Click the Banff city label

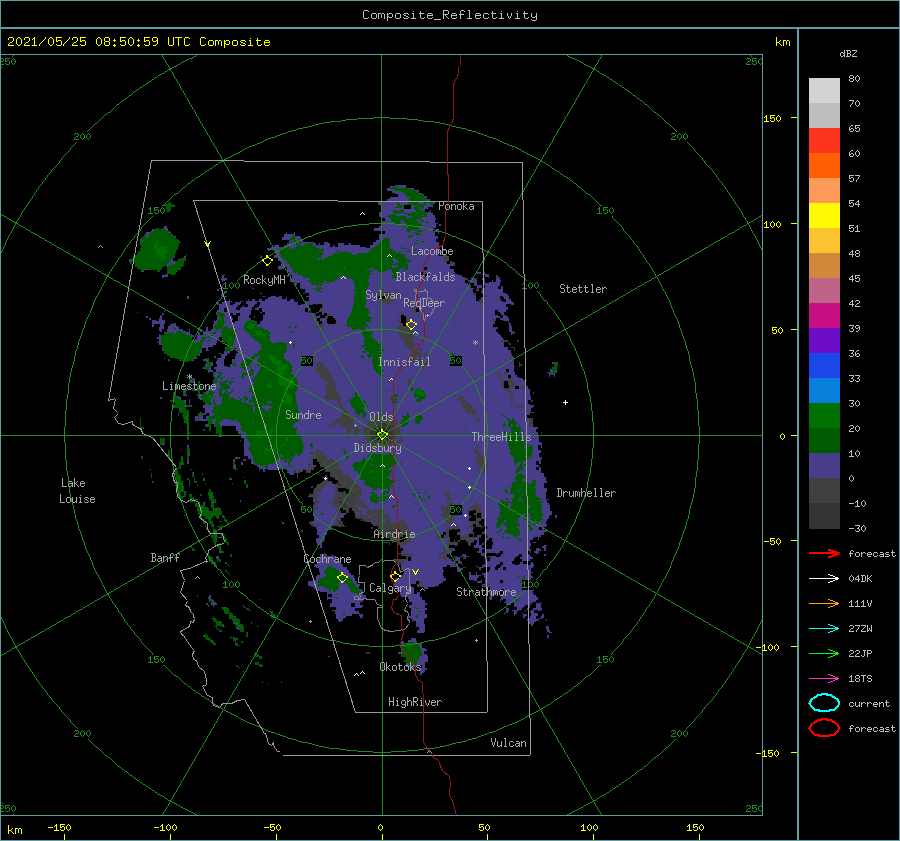165,557
